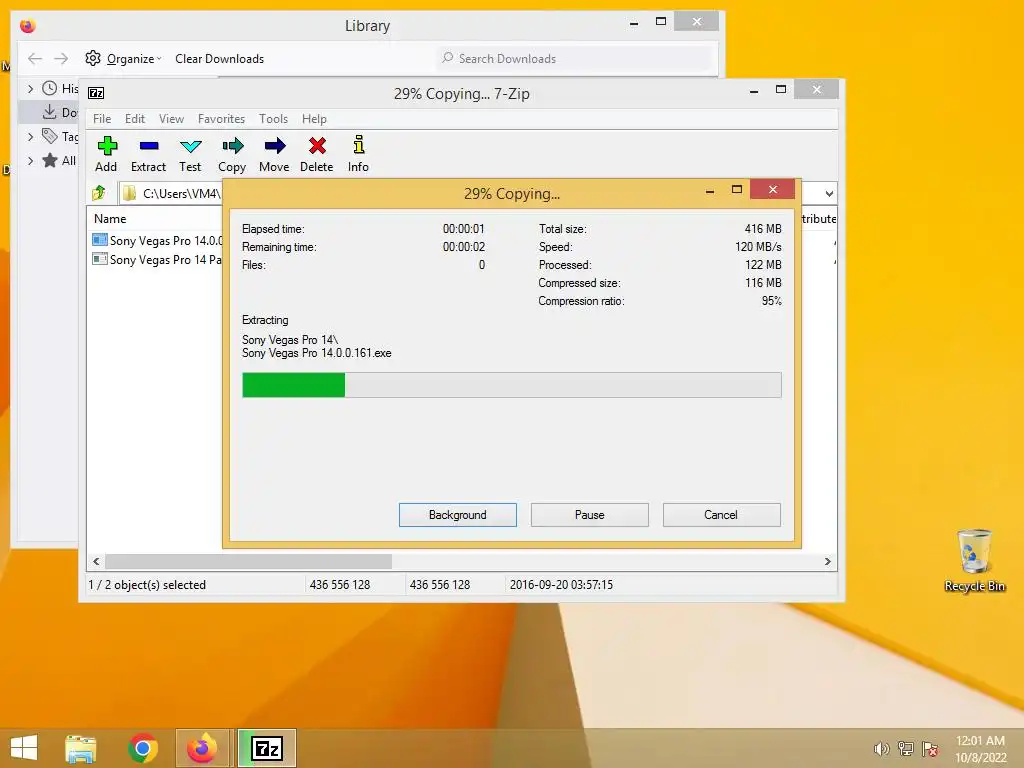The height and width of the screenshot is (768, 1024).
Task: Select Downloads icon in Library sidebar
Action: 50,112
